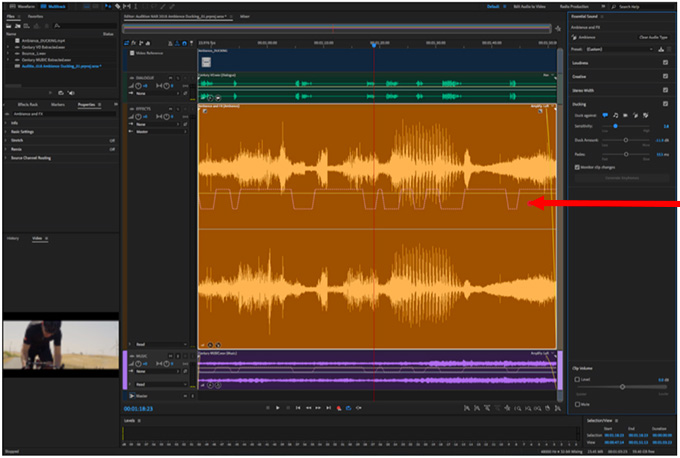Select Edit Audio to Video workspace
Viewport: 680px width, 458px height.
(x=530, y=7)
